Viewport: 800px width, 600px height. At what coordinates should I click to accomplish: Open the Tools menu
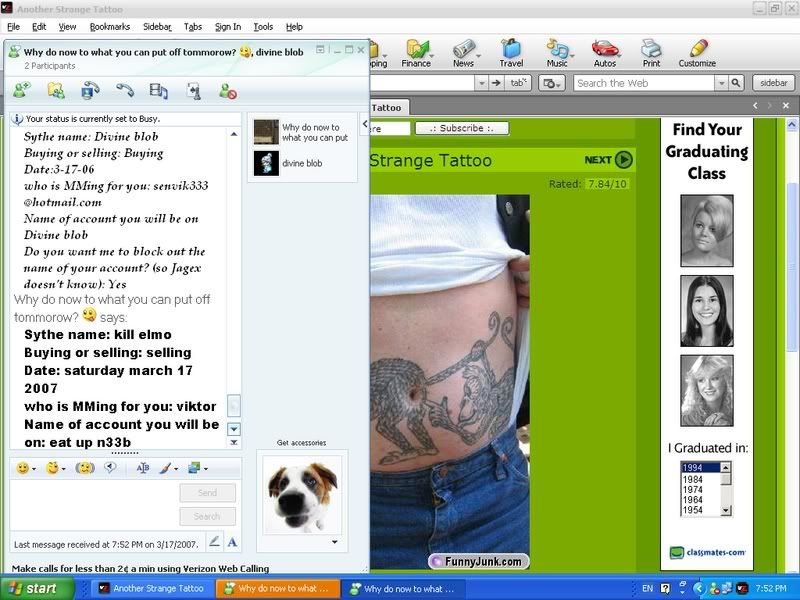(x=263, y=27)
